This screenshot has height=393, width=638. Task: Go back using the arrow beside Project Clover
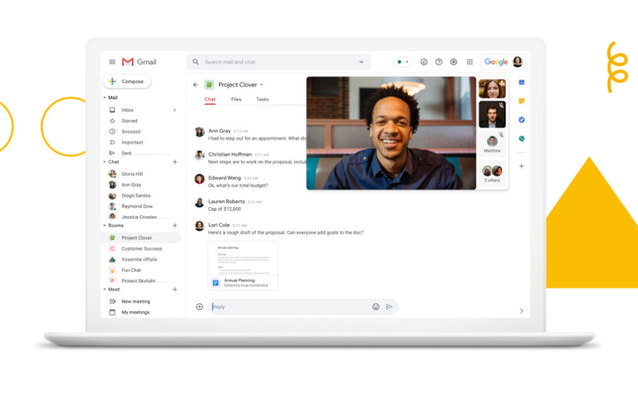195,85
